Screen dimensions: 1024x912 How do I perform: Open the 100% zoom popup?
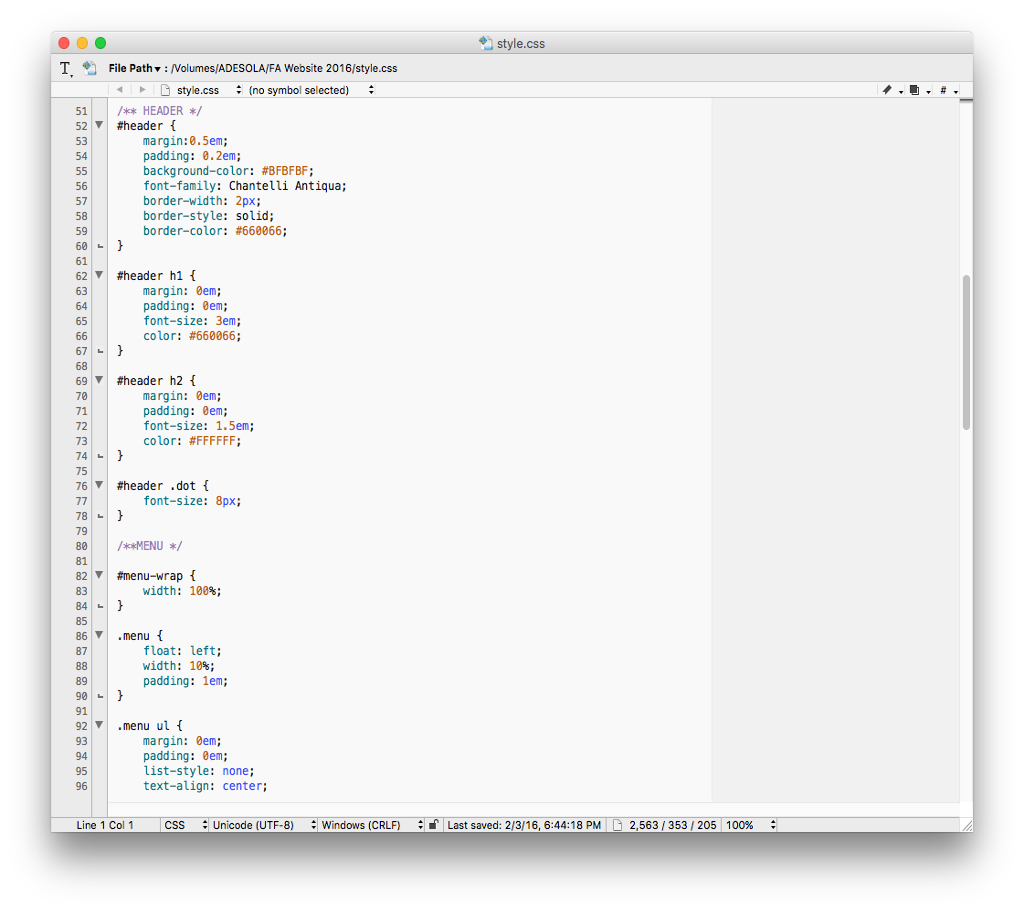[750, 825]
